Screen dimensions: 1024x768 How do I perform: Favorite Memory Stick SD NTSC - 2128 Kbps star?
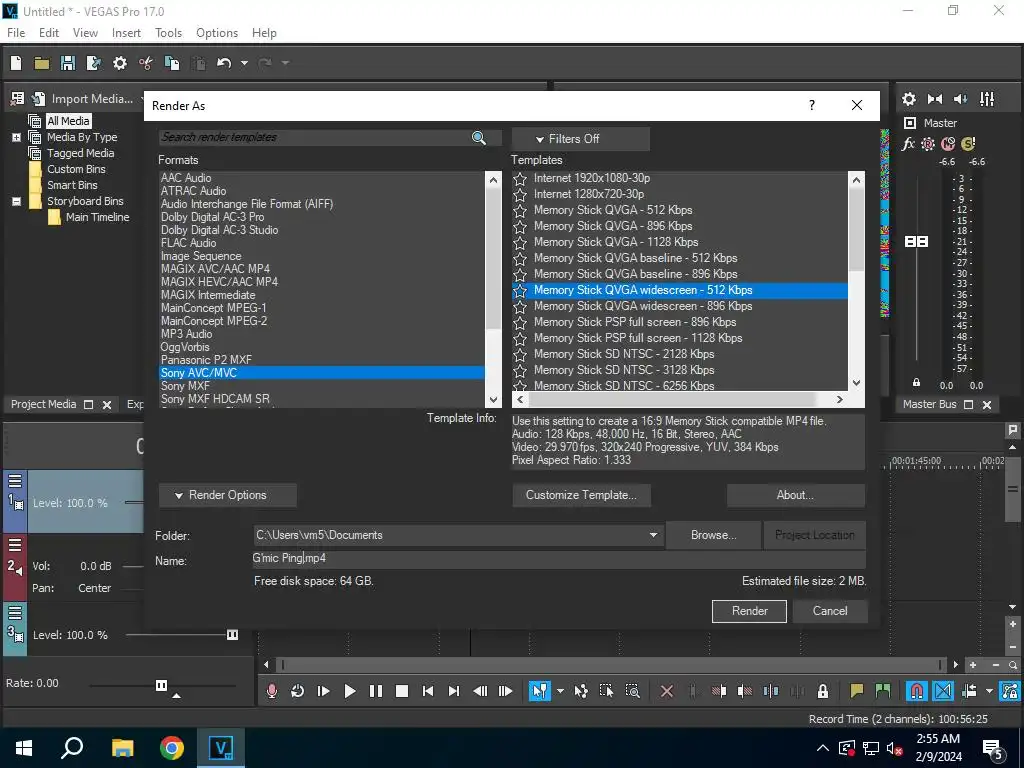coord(520,355)
